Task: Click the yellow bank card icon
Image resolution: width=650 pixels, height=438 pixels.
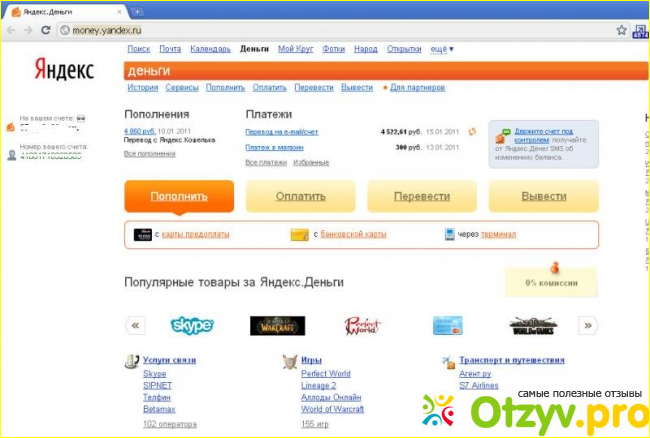Action: tap(298, 235)
